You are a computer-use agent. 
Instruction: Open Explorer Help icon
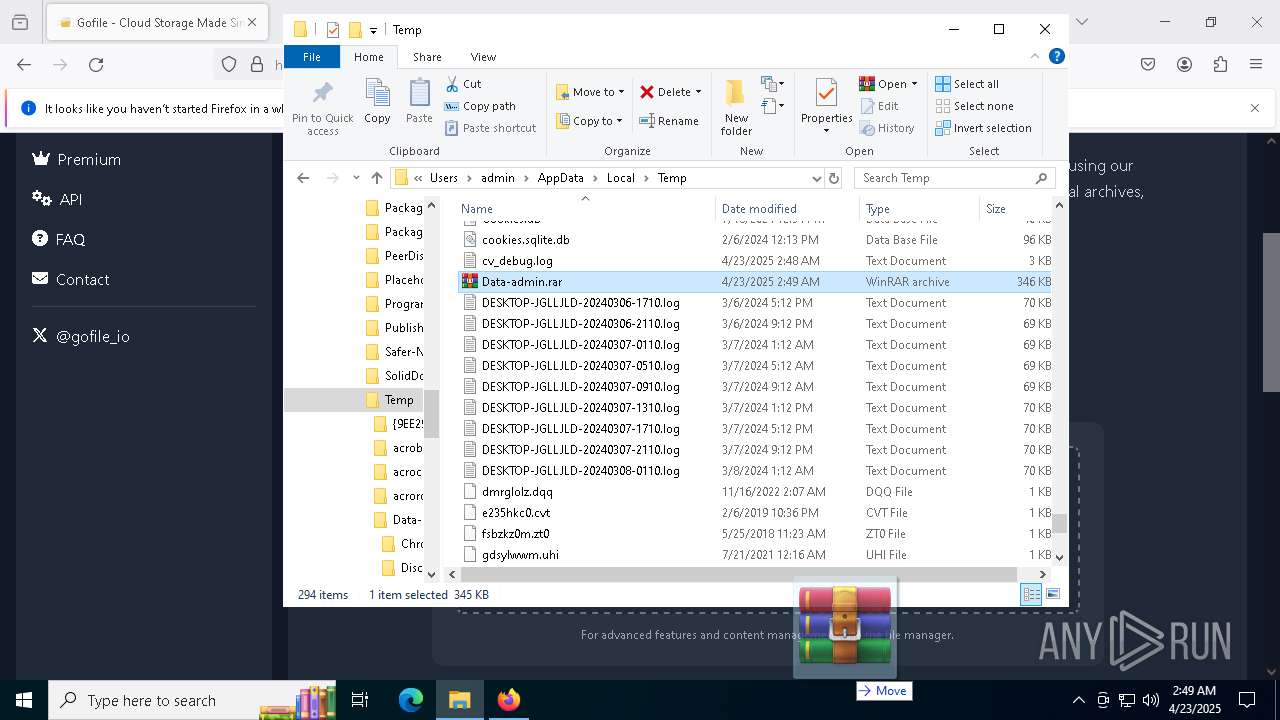pyautogui.click(x=1056, y=57)
